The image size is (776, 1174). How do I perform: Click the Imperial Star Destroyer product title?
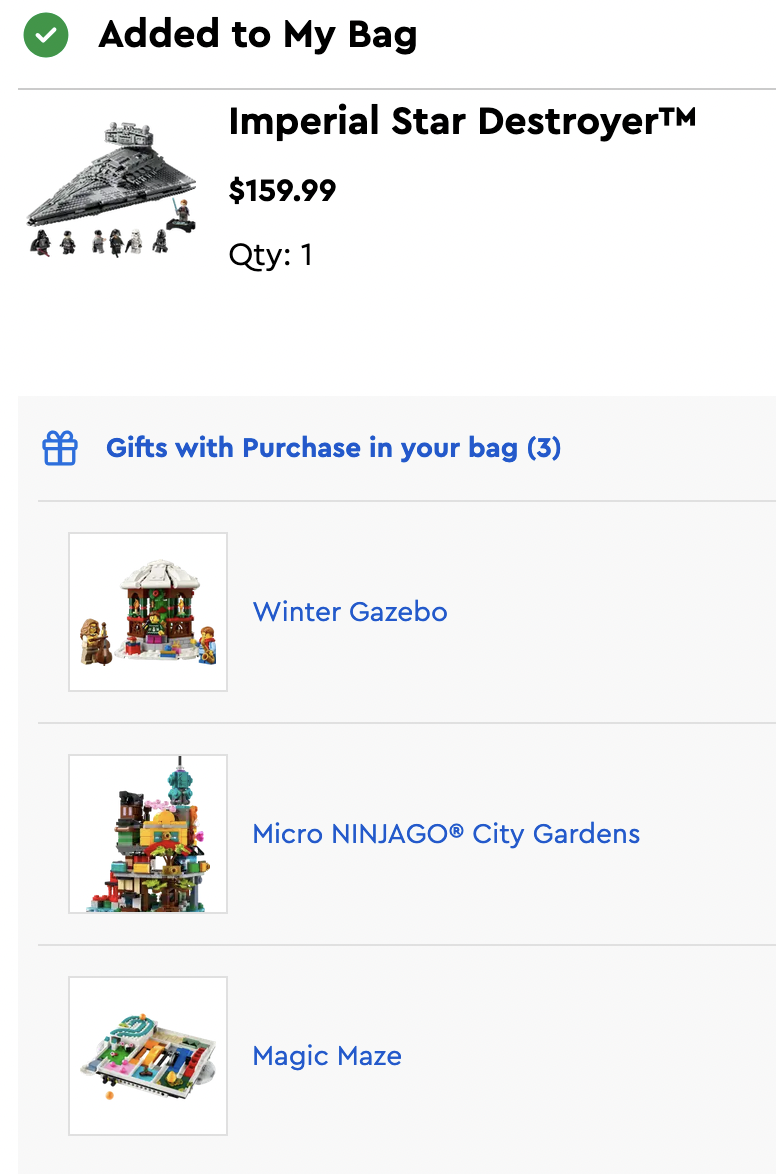click(462, 122)
